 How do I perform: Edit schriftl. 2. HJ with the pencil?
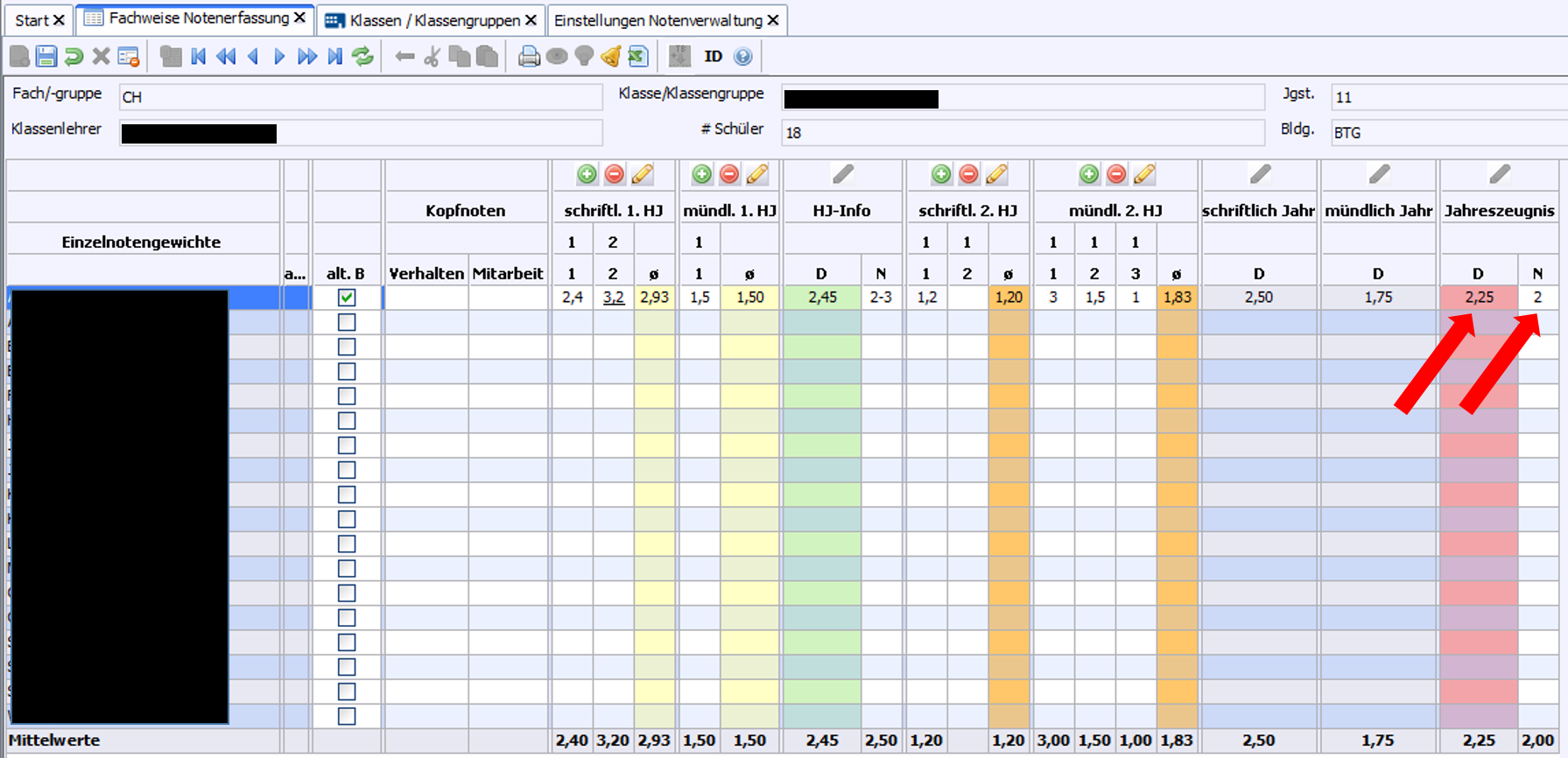pyautogui.click(x=996, y=174)
